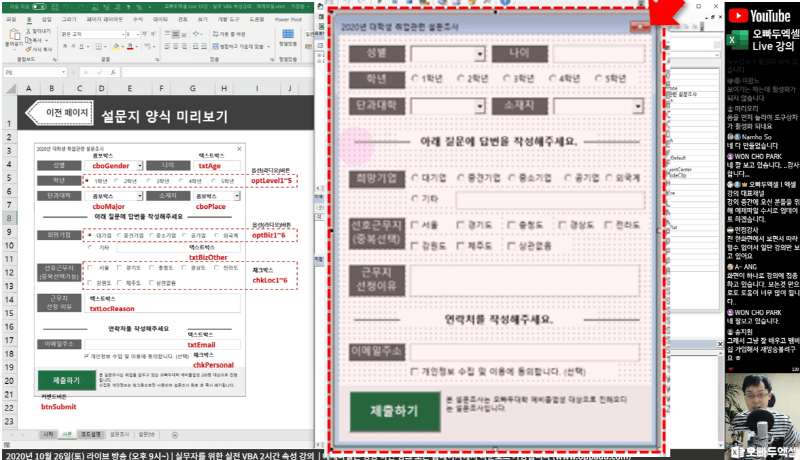The image size is (800, 460).
Task: Click the Save icon in Excel title bar
Action: coord(55,7)
